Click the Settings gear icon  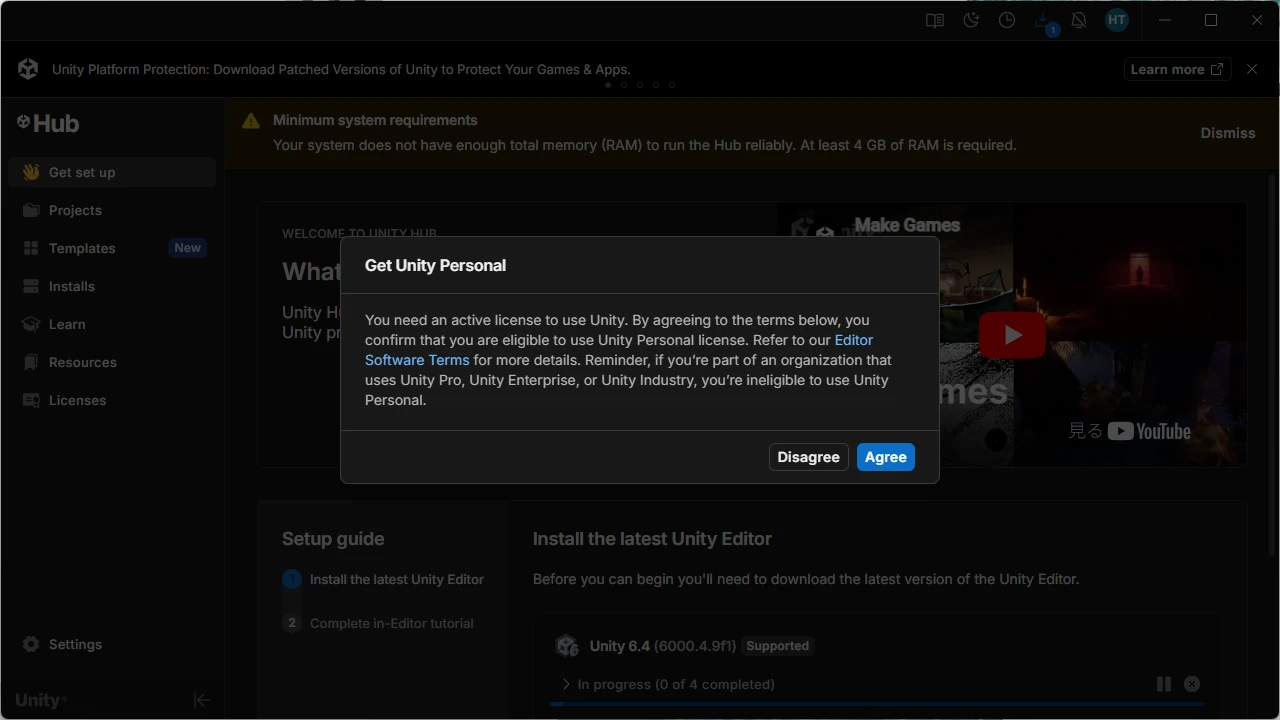tap(31, 644)
